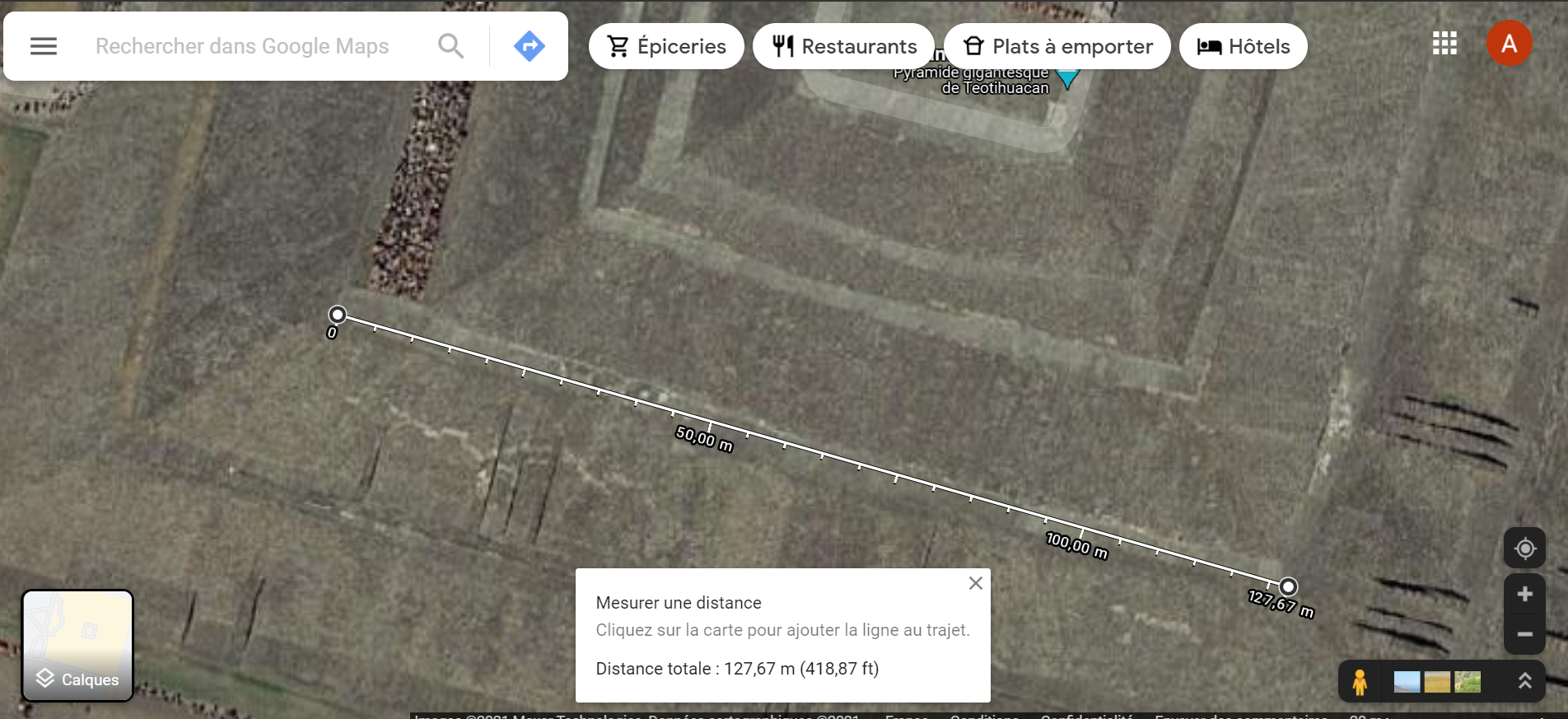Viewport: 1568px width, 719px height.
Task: Select the Restaurants category chip
Action: point(843,46)
